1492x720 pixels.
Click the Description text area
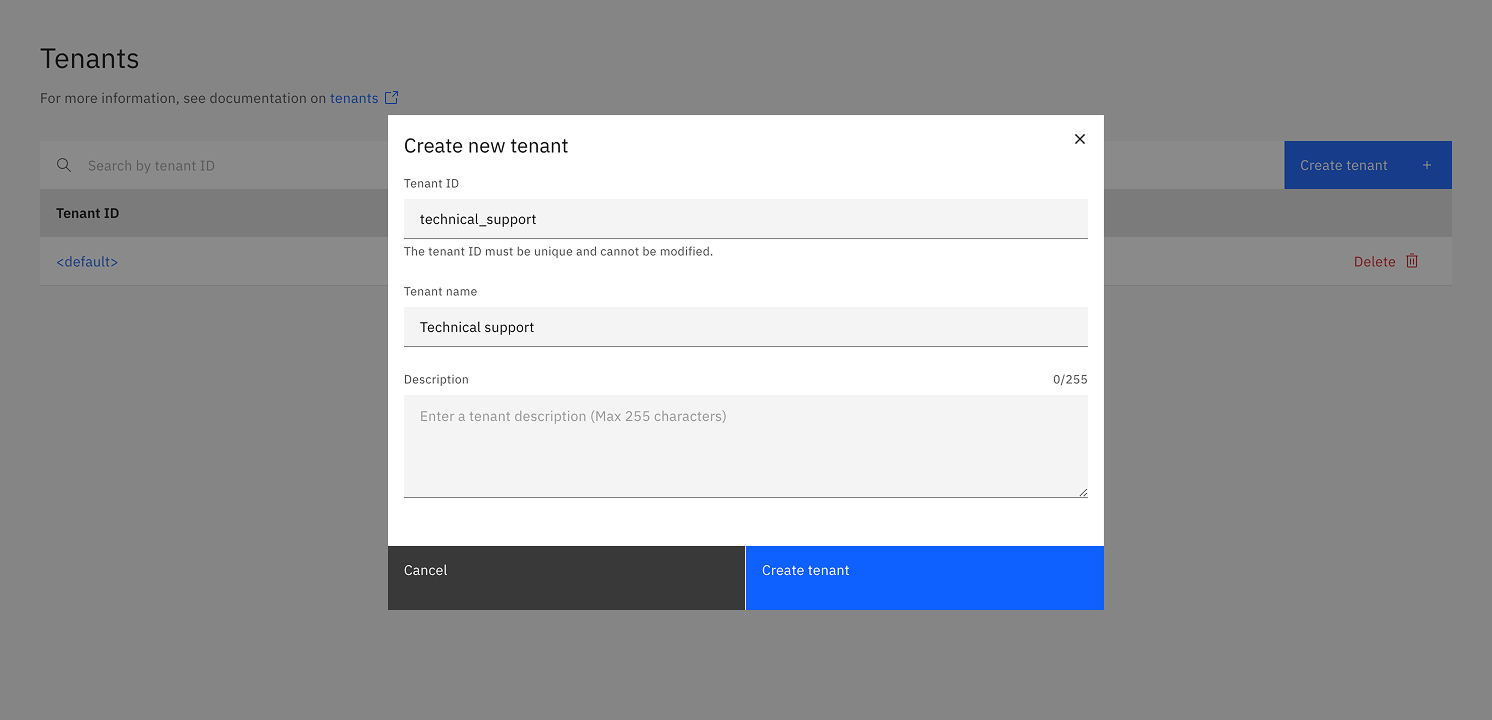[746, 446]
